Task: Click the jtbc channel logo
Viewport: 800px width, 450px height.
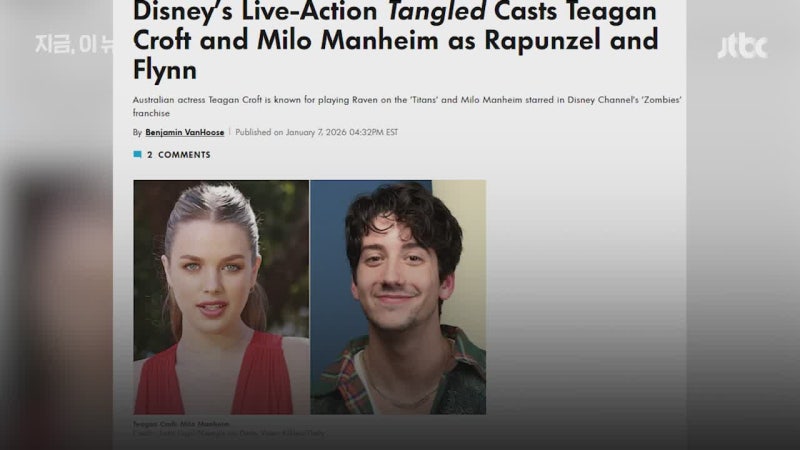Action: [x=742, y=46]
